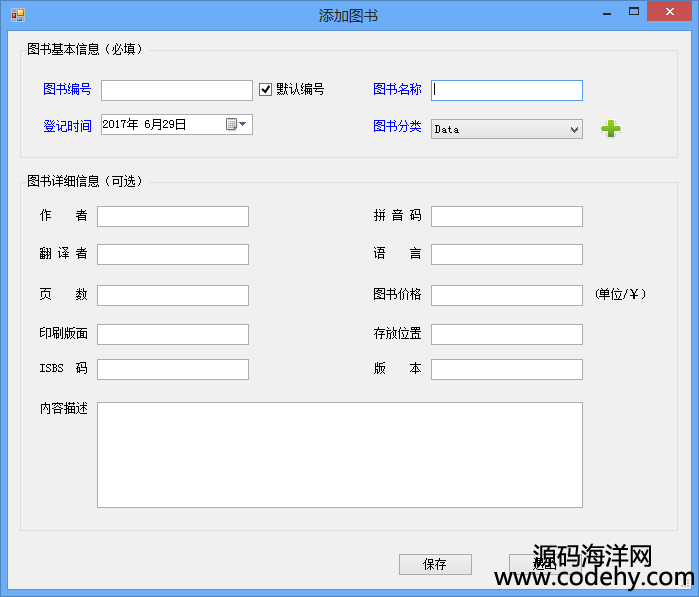Screen dimensions: 699x597
Task: Select the 版本 text box
Action: click(506, 369)
